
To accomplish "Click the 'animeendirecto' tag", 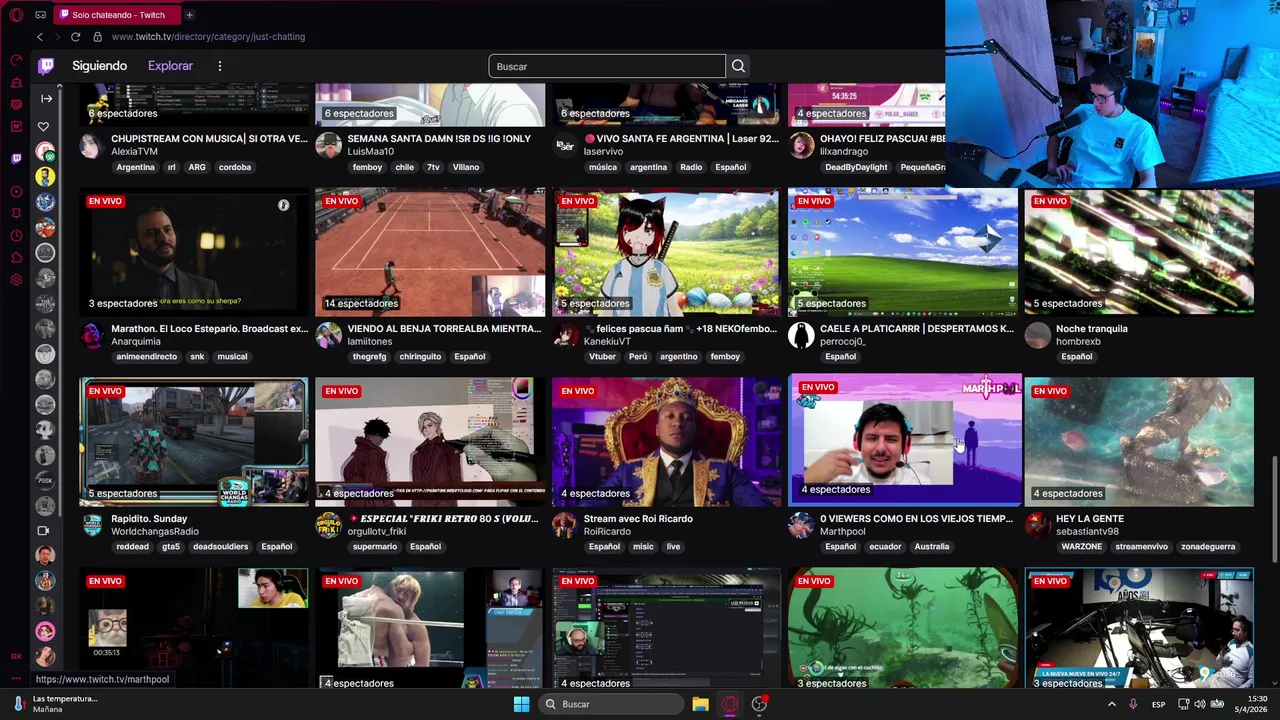I will 147,357.
